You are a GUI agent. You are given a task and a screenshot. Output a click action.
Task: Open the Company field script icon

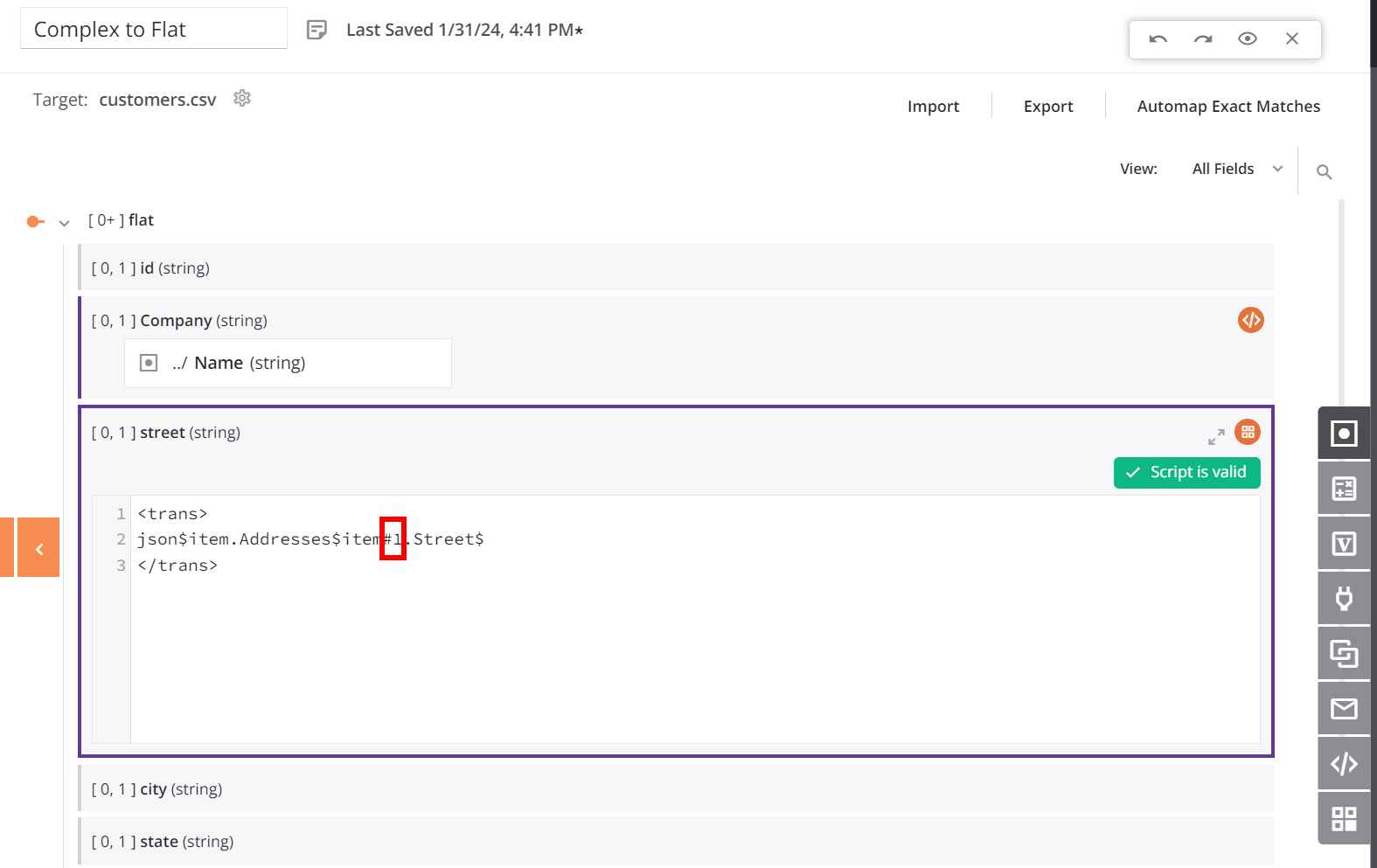pos(1250,320)
